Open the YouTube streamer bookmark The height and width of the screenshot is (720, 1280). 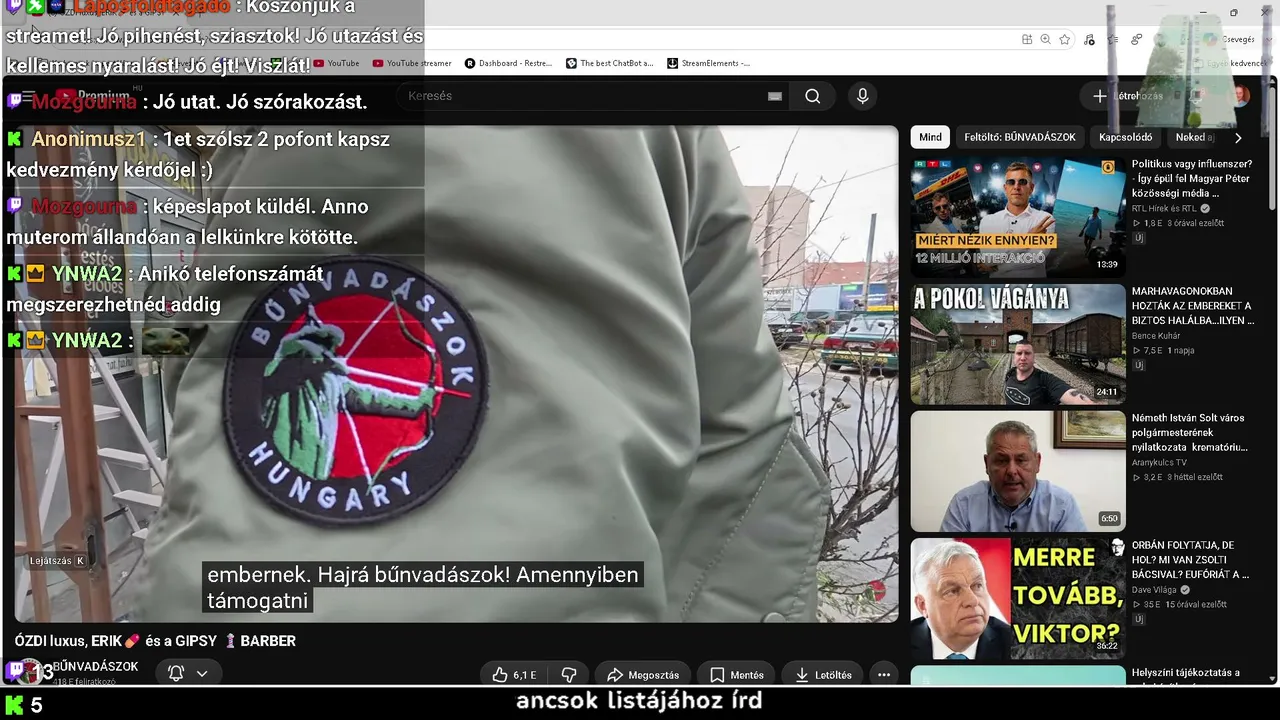[x=412, y=63]
